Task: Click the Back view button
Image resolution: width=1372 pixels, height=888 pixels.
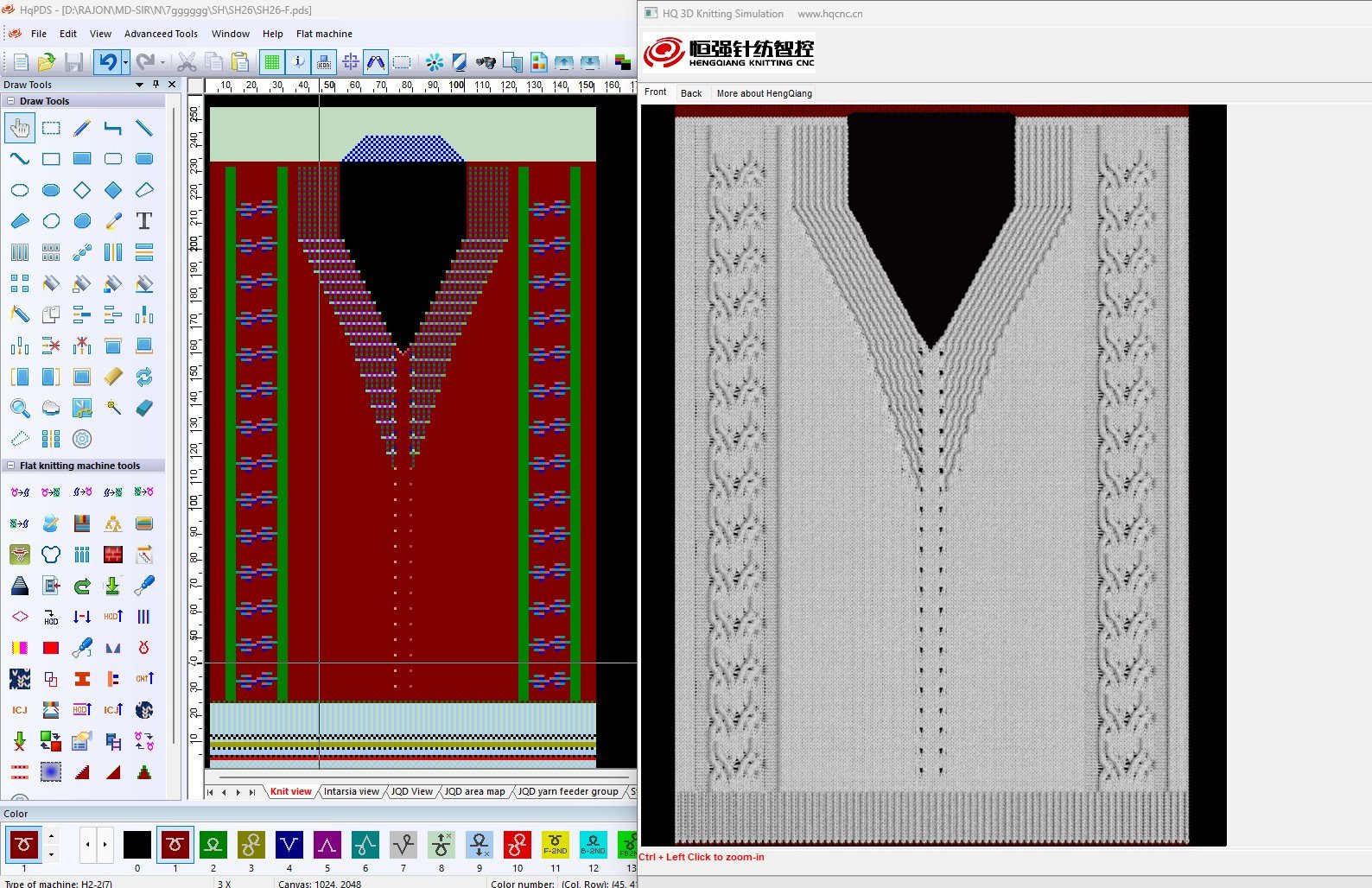Action: tap(691, 93)
